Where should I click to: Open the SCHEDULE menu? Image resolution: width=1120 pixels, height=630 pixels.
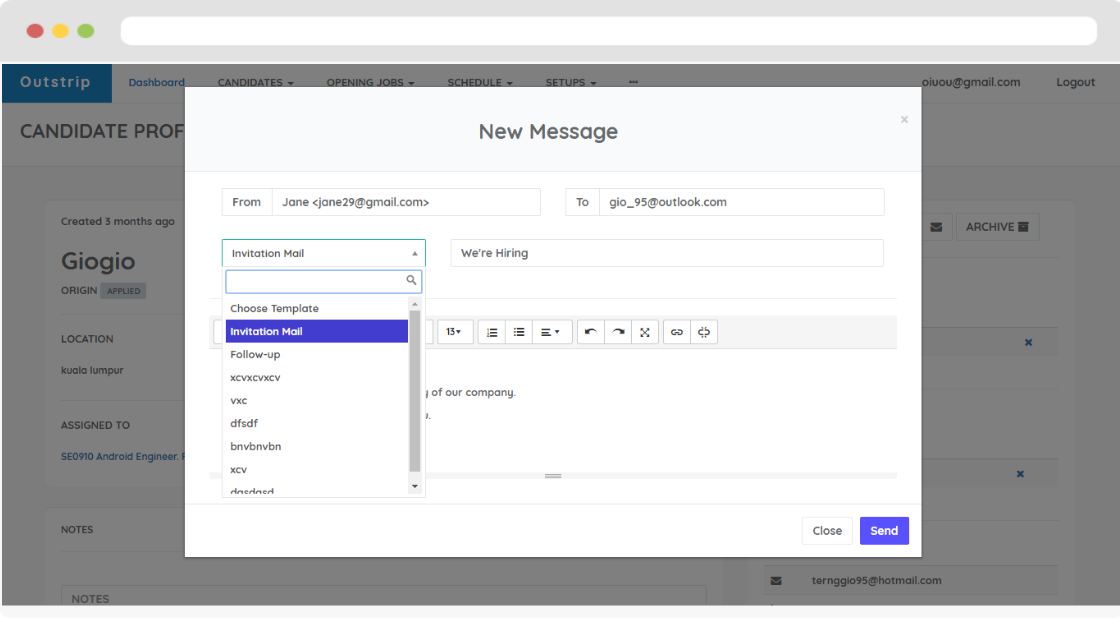[x=480, y=83]
